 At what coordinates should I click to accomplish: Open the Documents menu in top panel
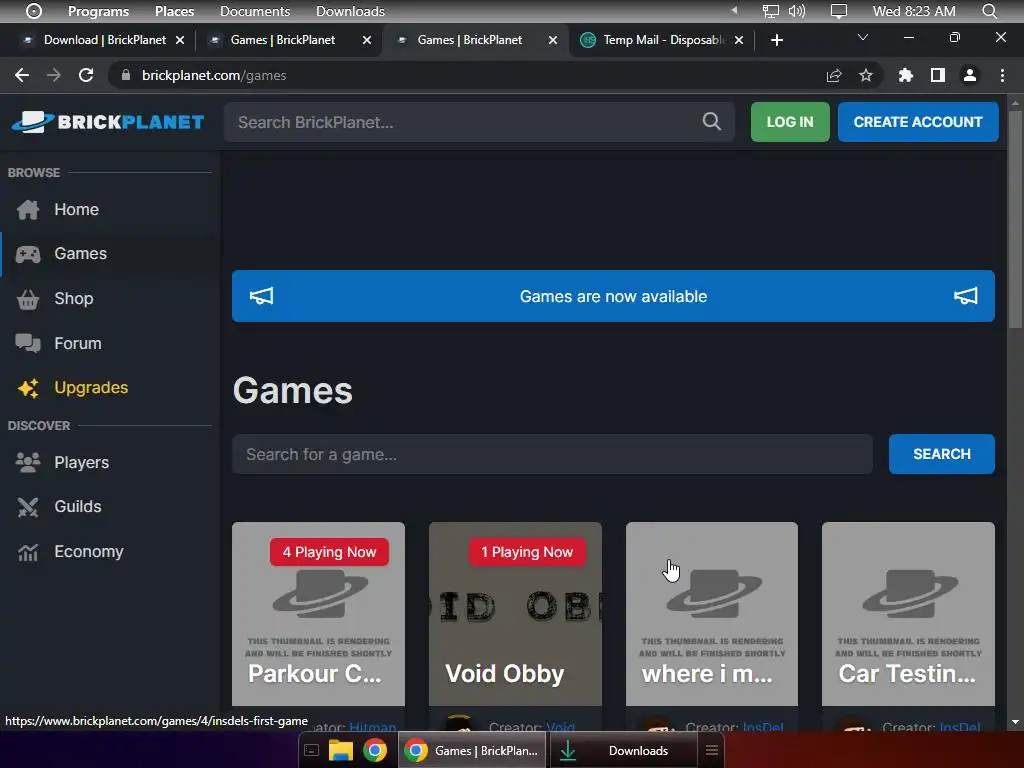pyautogui.click(x=255, y=11)
